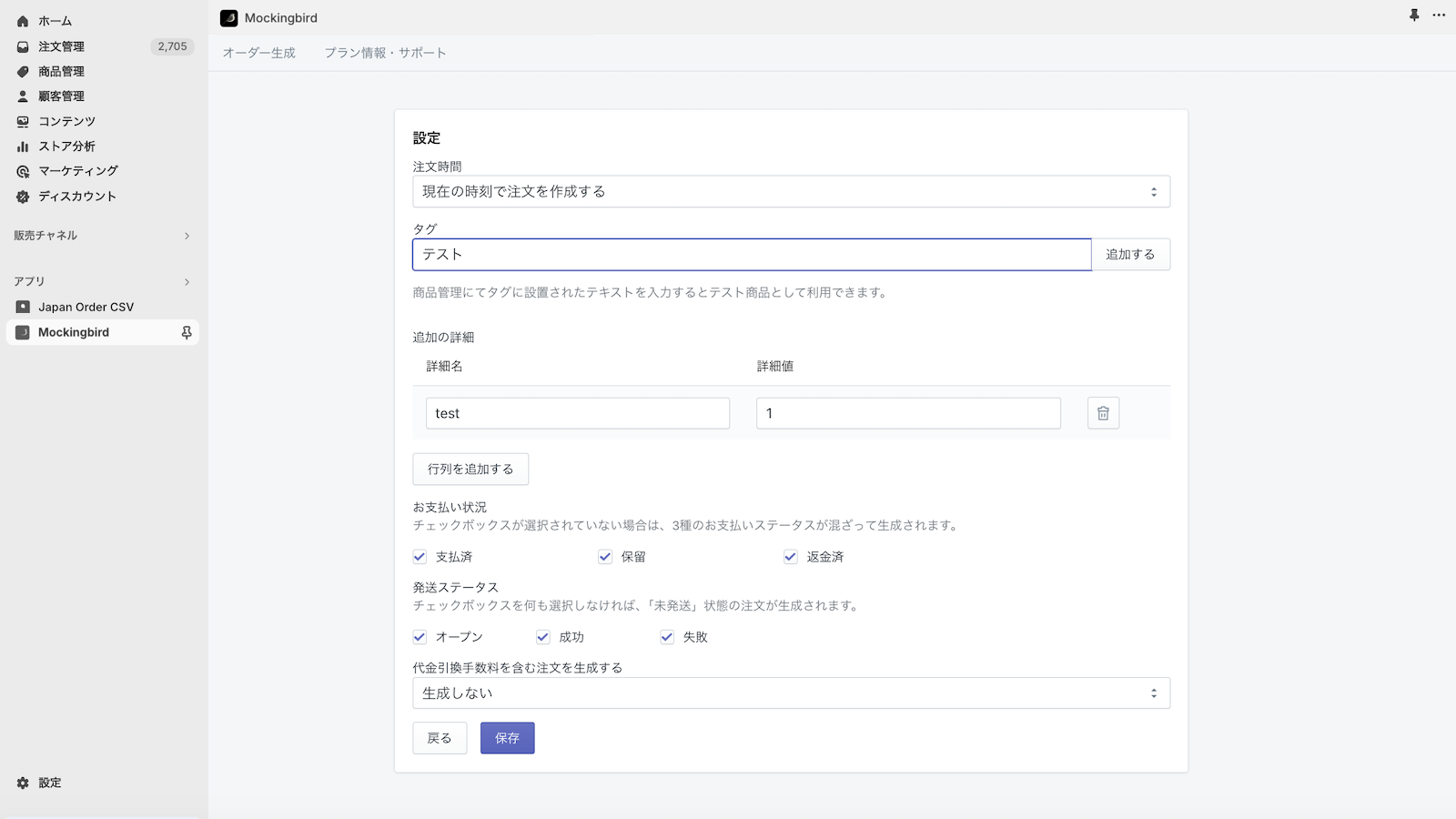Open ディスカウント in the sidebar
Image resolution: width=1456 pixels, height=819 pixels.
(77, 196)
